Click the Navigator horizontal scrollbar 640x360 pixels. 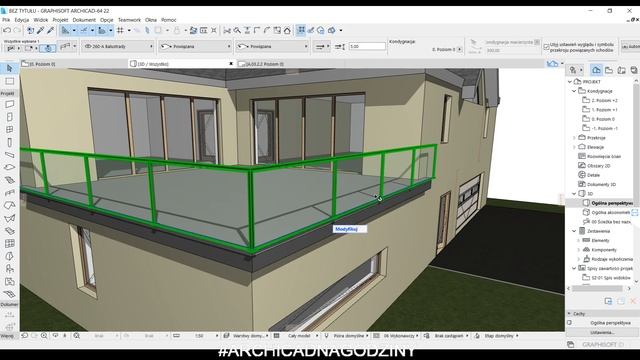[598, 289]
